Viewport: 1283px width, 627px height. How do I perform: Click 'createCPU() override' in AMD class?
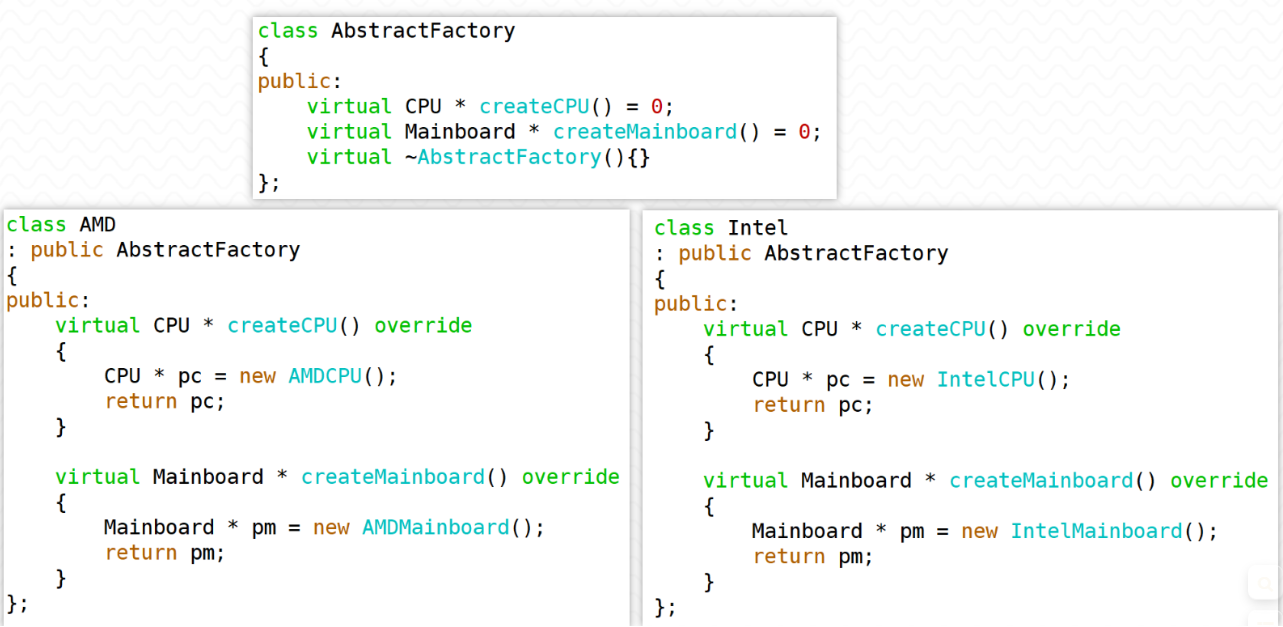pyautogui.click(x=350, y=325)
